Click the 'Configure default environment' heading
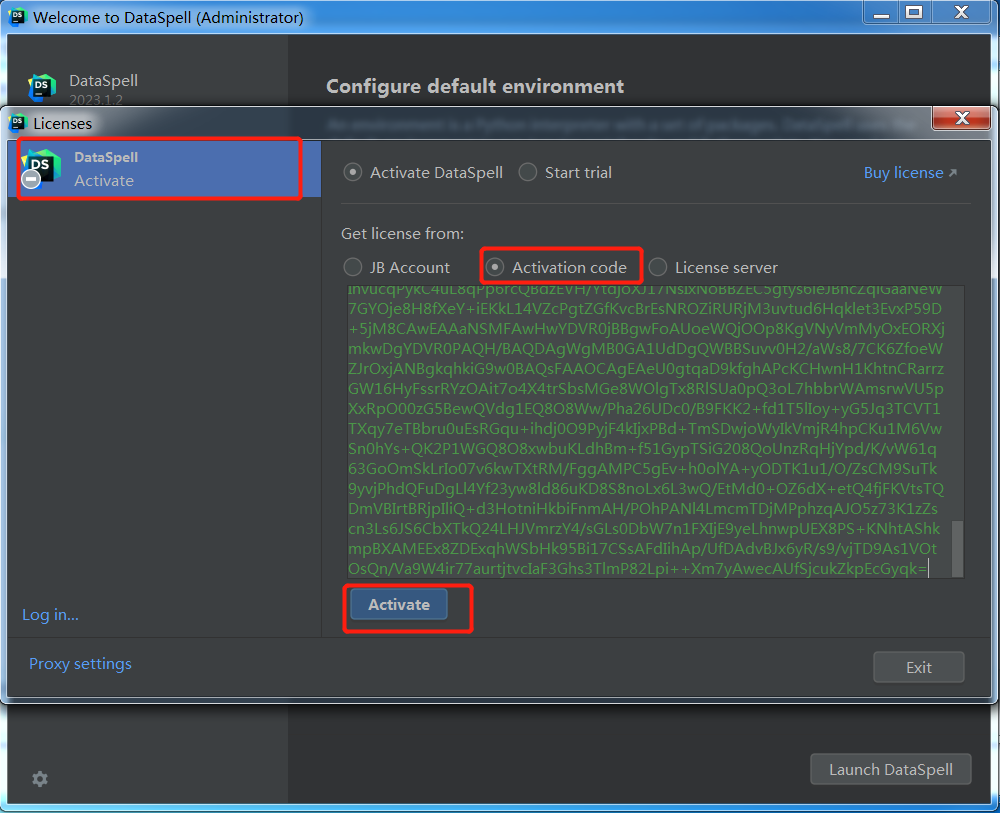Viewport: 1000px width, 813px height. (475, 86)
